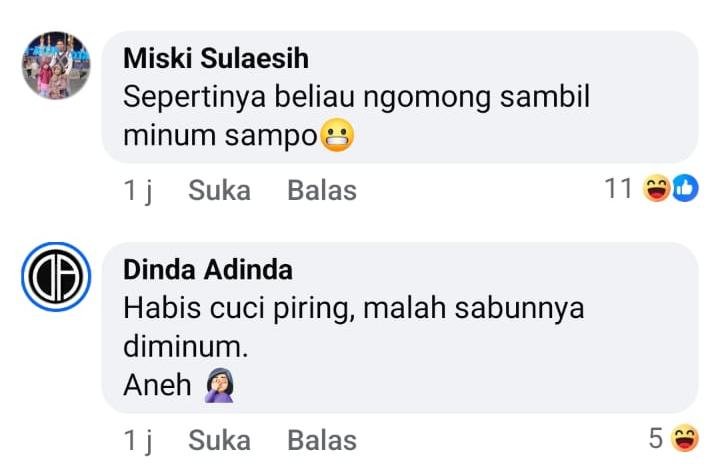Screen dimensions: 720x469
Task: Click the word "Aneh" in Dinda's comment
Action: point(157,385)
